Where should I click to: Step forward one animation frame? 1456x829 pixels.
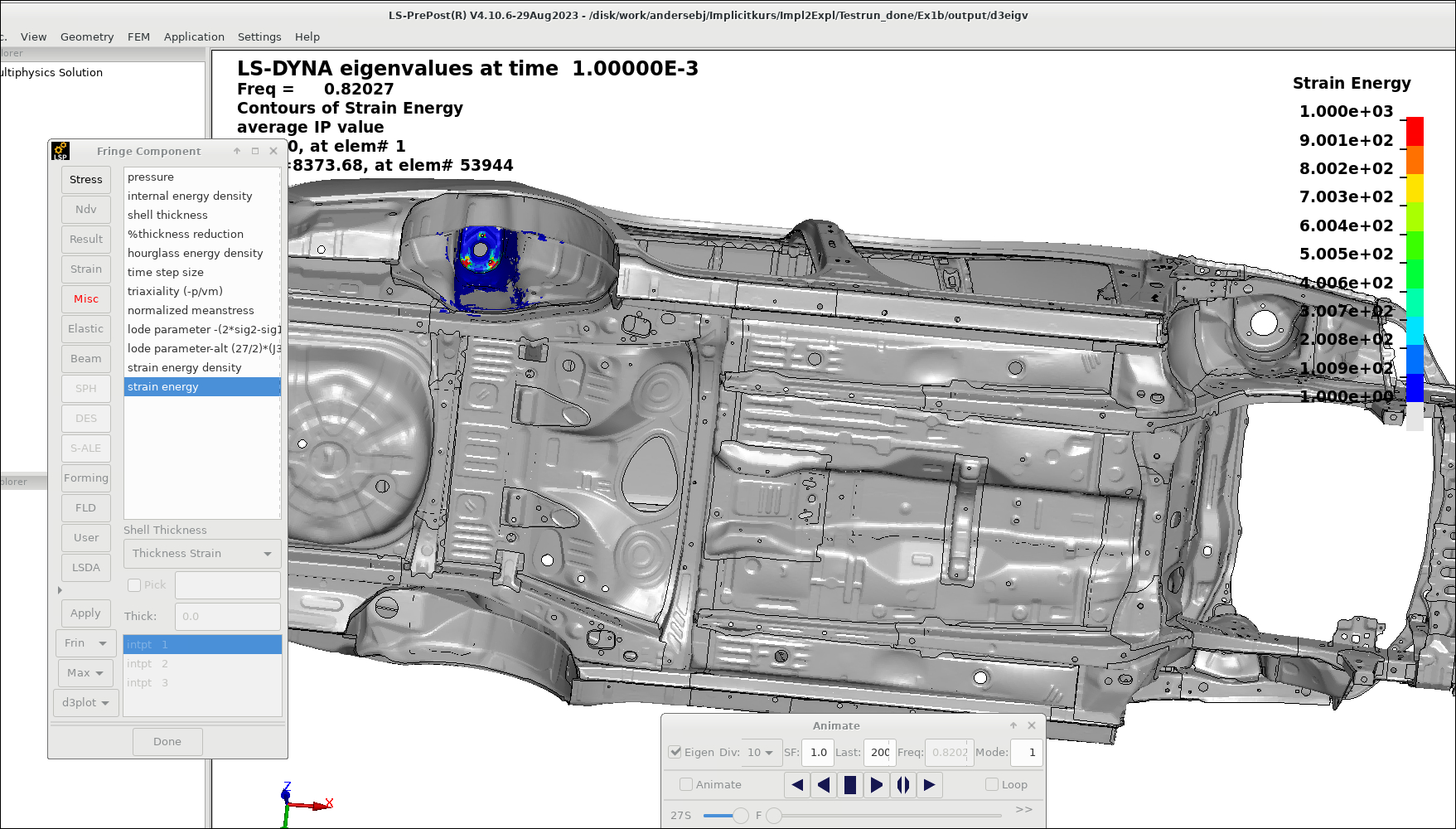(929, 785)
